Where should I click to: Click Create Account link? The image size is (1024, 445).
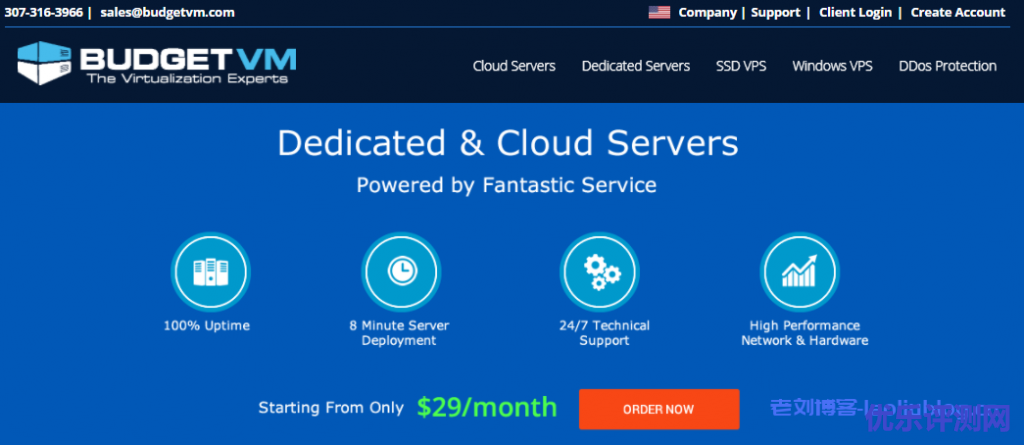pyautogui.click(x=957, y=13)
